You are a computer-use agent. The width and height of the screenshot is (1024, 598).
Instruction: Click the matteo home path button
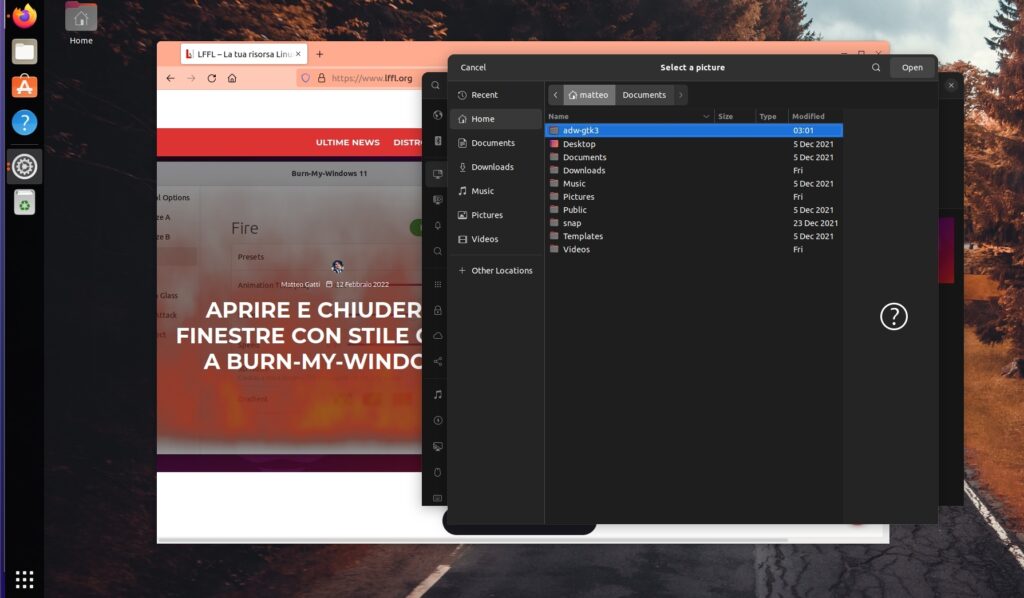pos(588,95)
